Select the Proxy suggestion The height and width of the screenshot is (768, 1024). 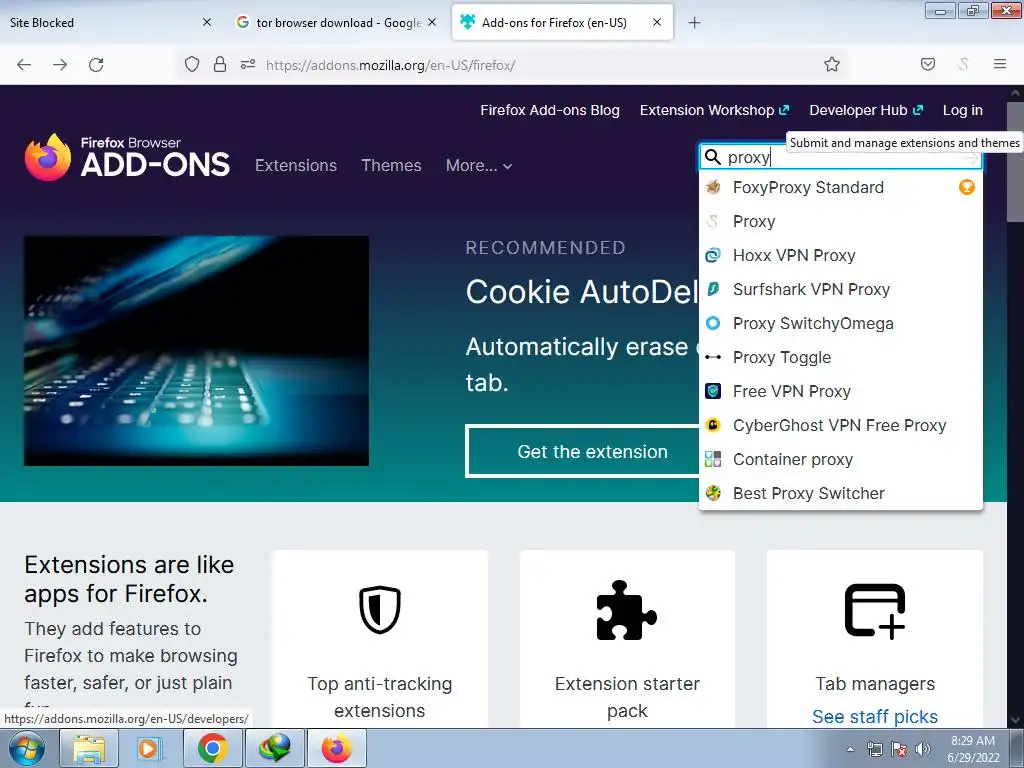840,221
